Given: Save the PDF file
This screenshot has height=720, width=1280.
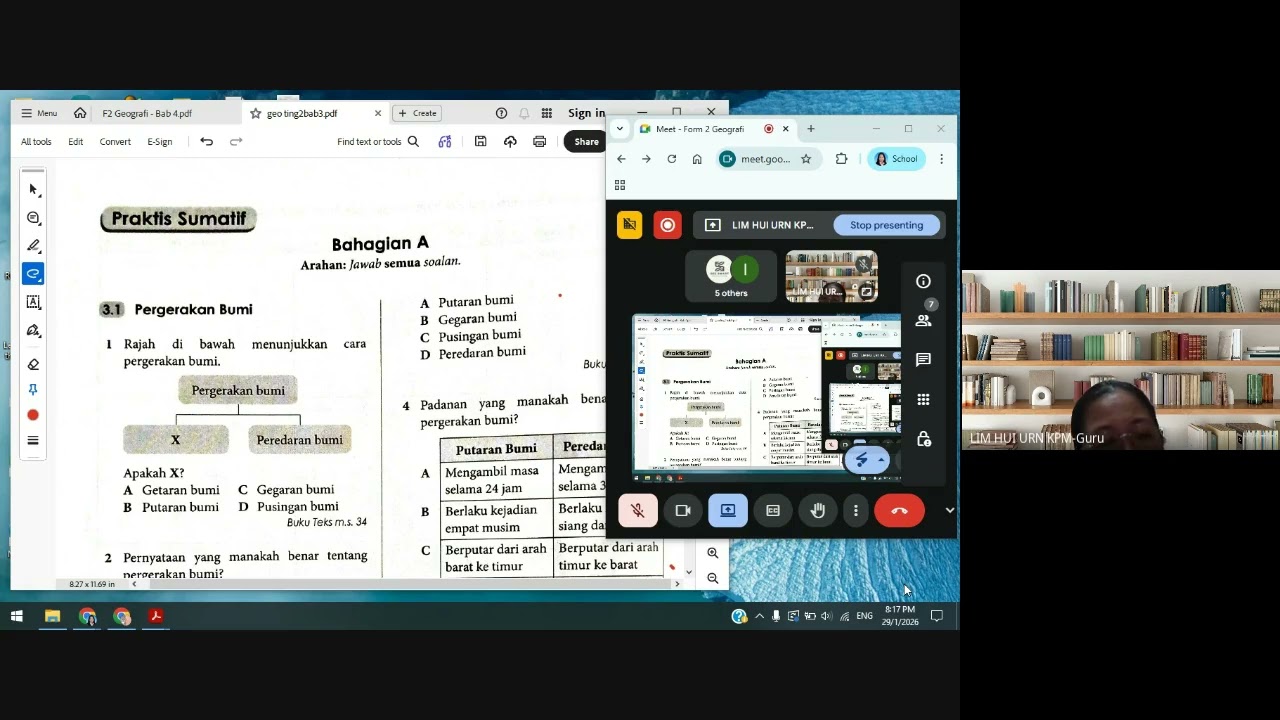Looking at the screenshot, I should pyautogui.click(x=480, y=141).
